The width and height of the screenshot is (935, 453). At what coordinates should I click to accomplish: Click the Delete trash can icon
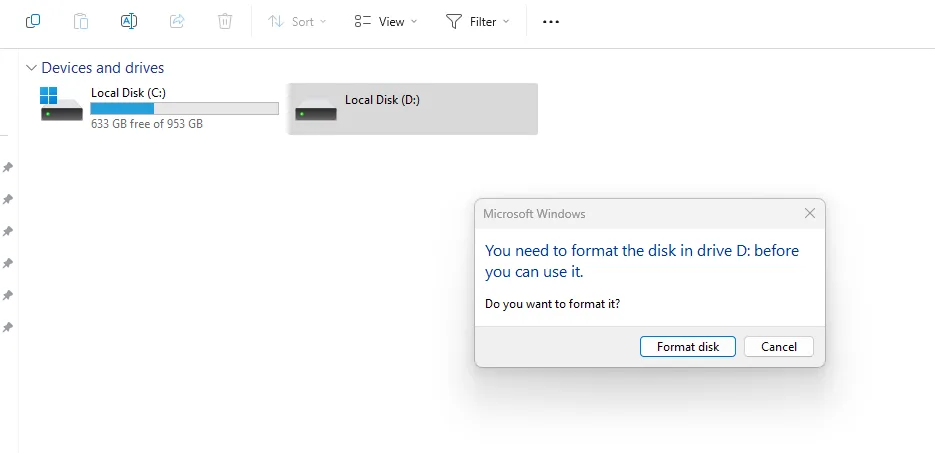pyautogui.click(x=225, y=21)
